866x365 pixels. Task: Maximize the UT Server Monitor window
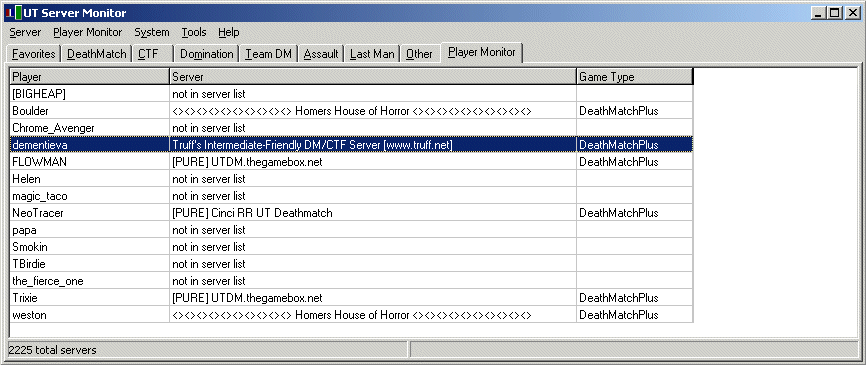(834, 13)
